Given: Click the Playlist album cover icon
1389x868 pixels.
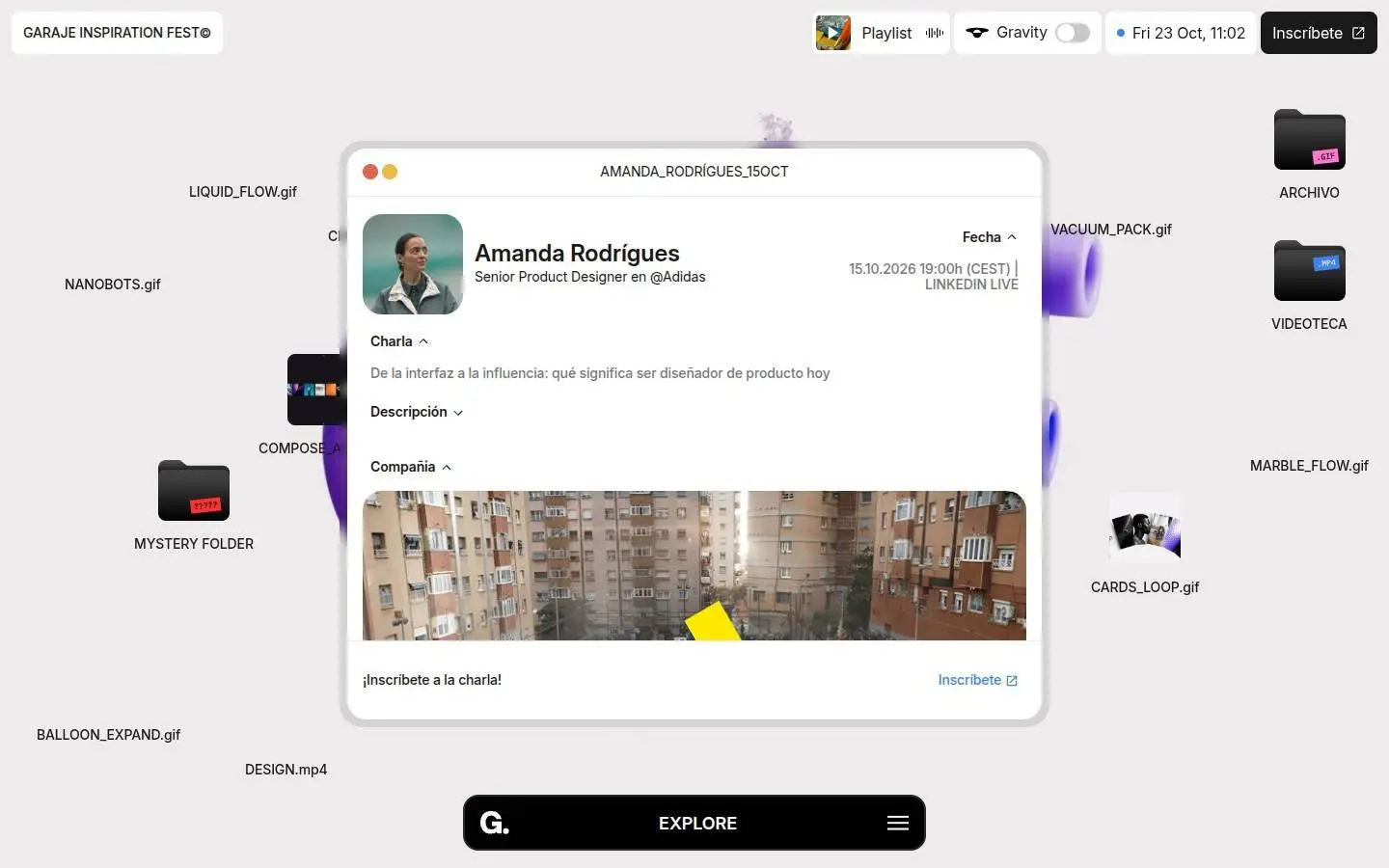Looking at the screenshot, I should [x=833, y=33].
